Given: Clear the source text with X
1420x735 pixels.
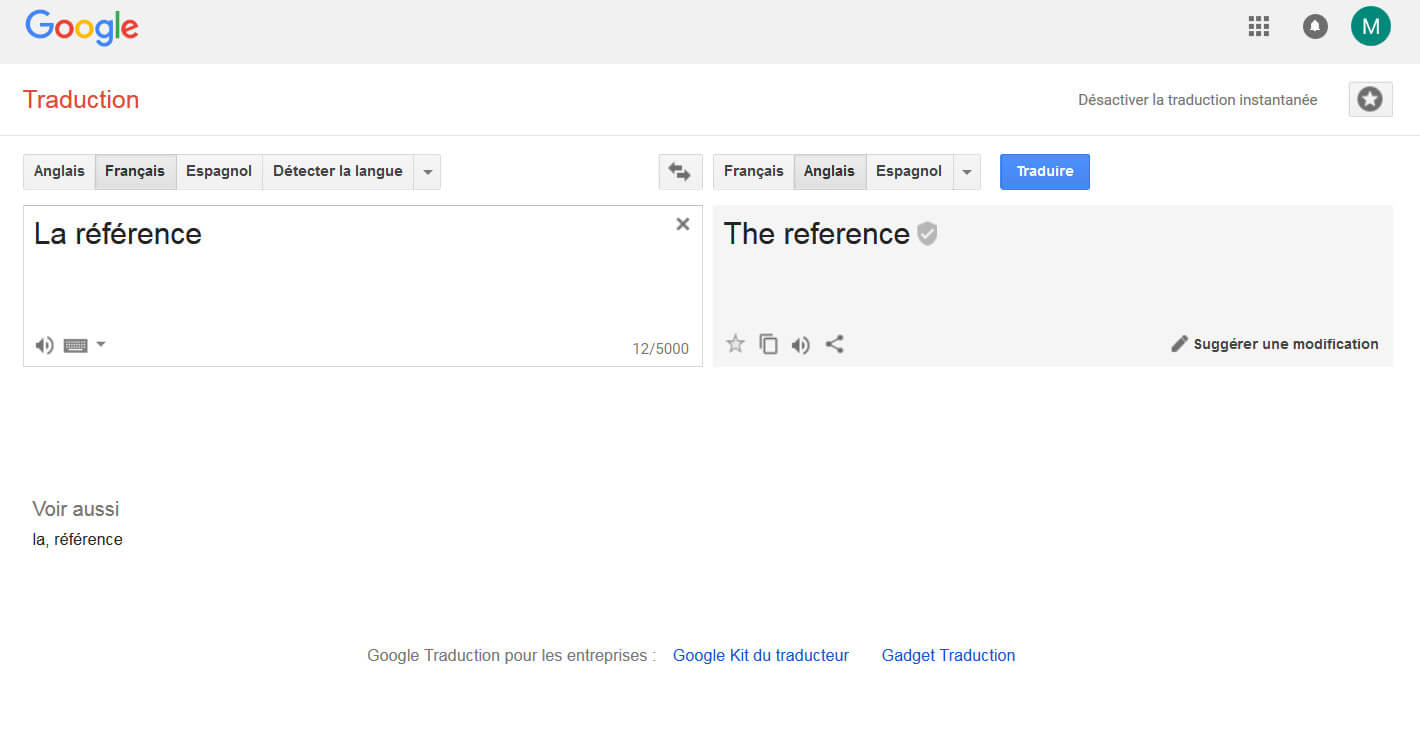Looking at the screenshot, I should (x=683, y=224).
